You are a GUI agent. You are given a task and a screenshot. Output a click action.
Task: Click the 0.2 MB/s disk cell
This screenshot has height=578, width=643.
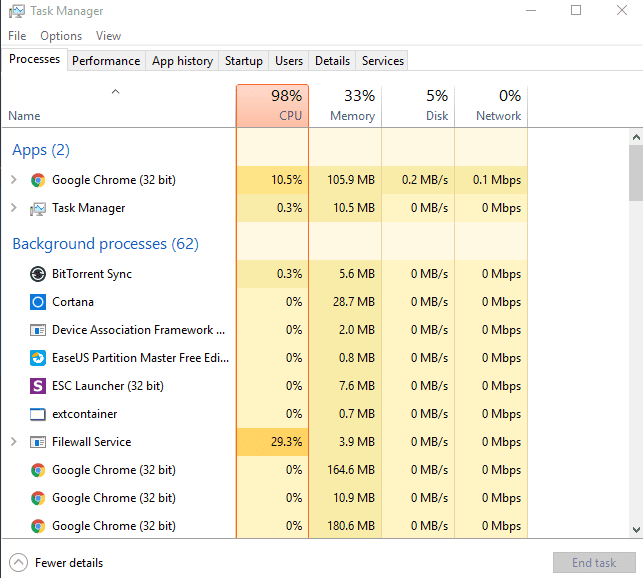tap(418, 180)
